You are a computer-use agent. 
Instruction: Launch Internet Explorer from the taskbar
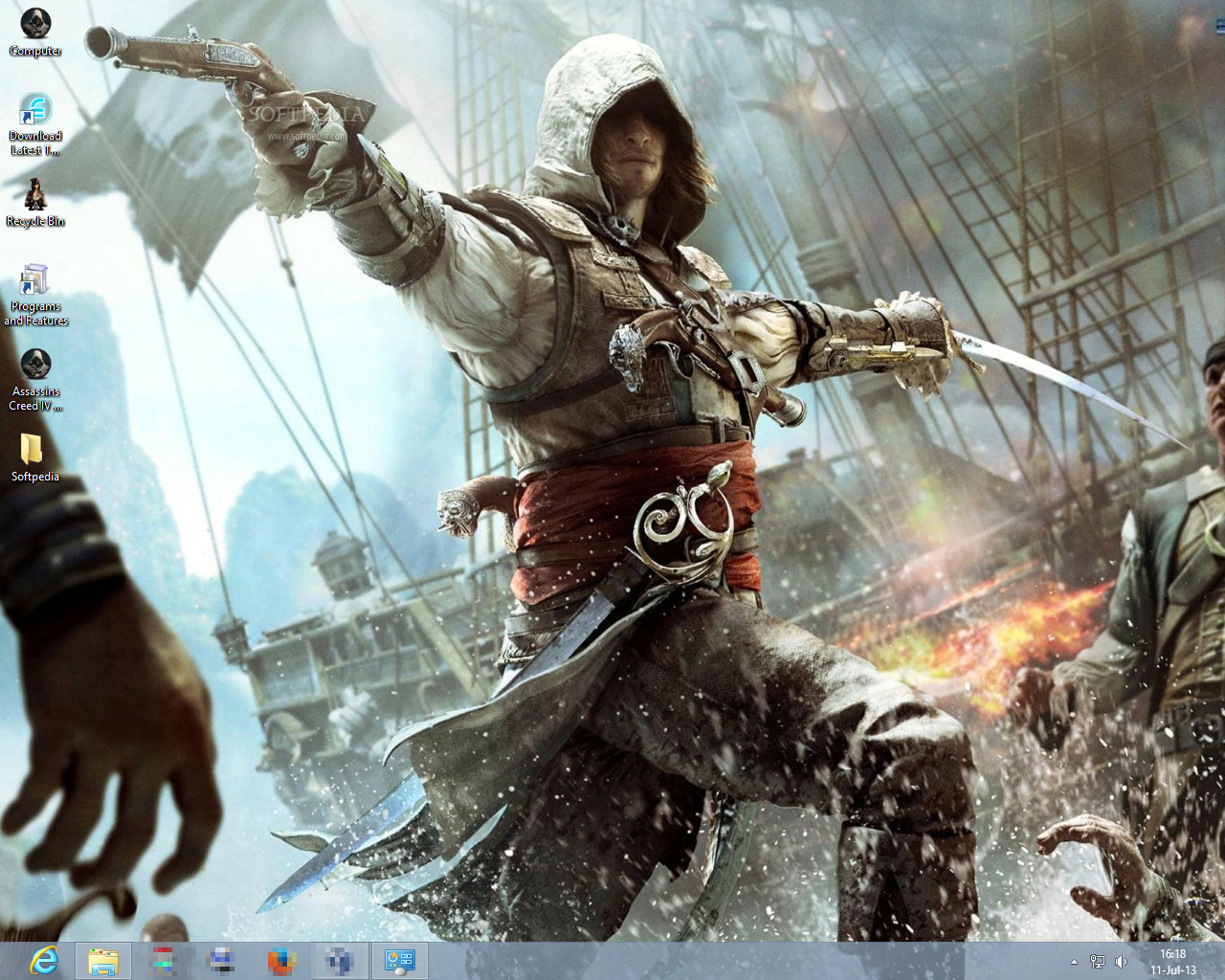click(x=44, y=961)
